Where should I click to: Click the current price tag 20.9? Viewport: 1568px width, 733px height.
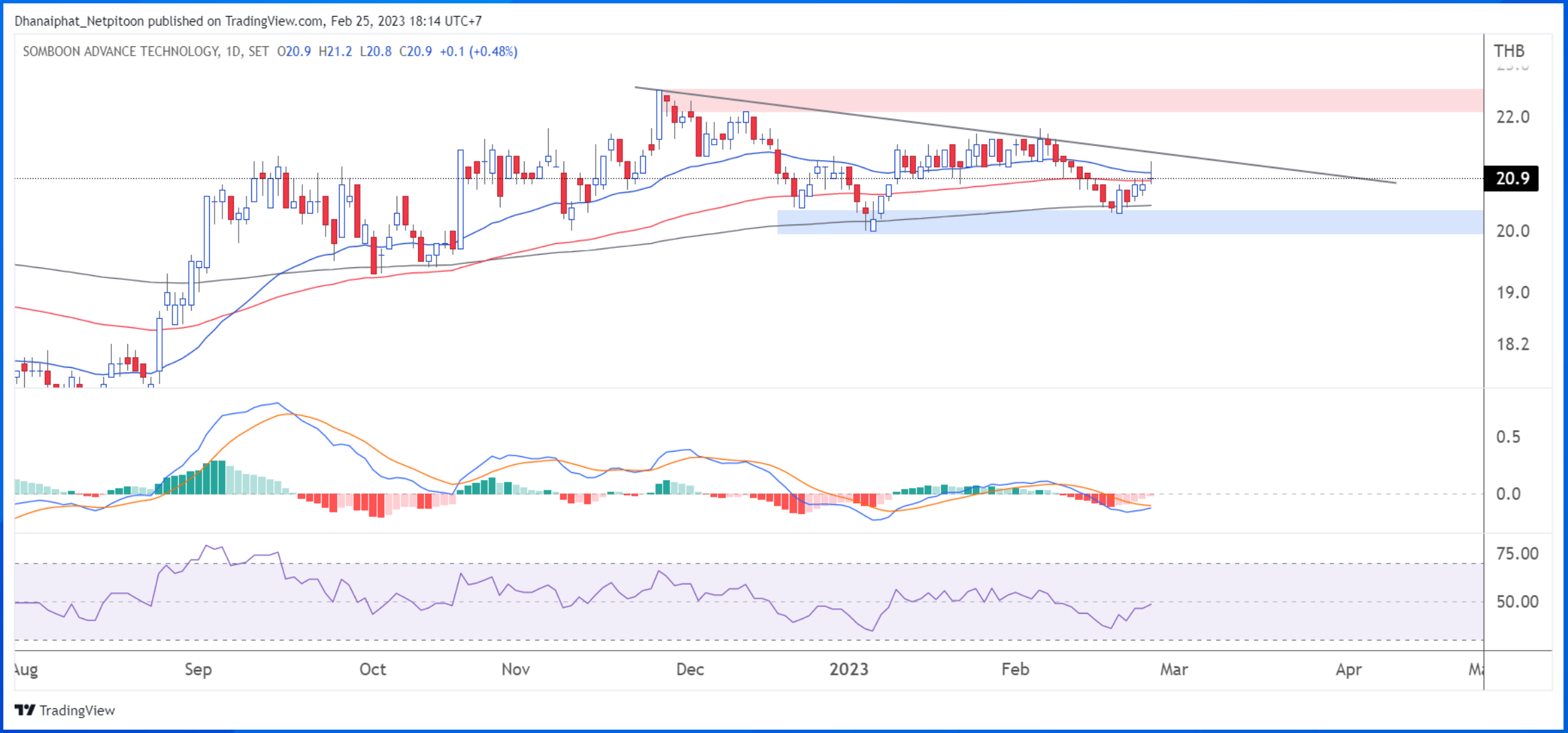(x=1512, y=178)
